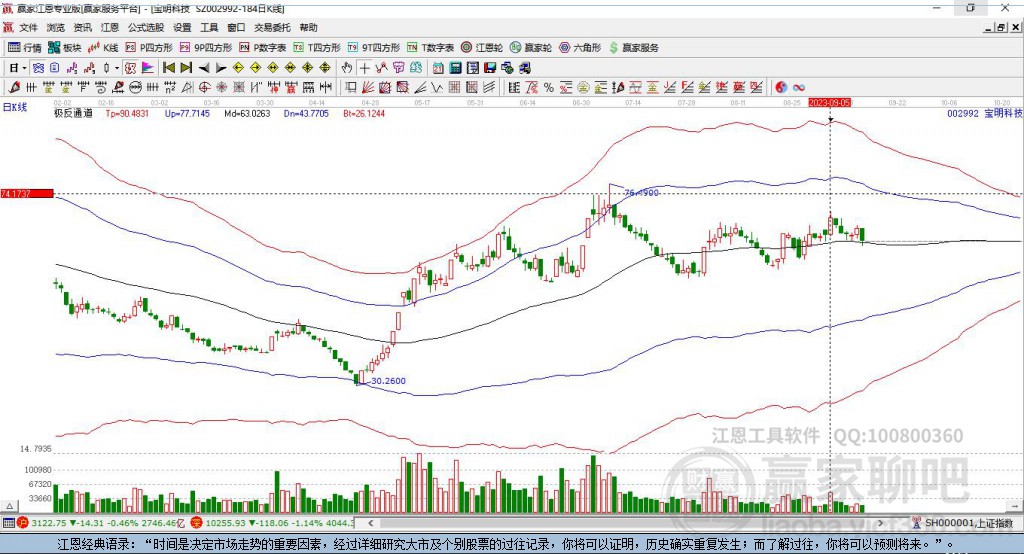Select the percent % retracement tool

point(549,87)
